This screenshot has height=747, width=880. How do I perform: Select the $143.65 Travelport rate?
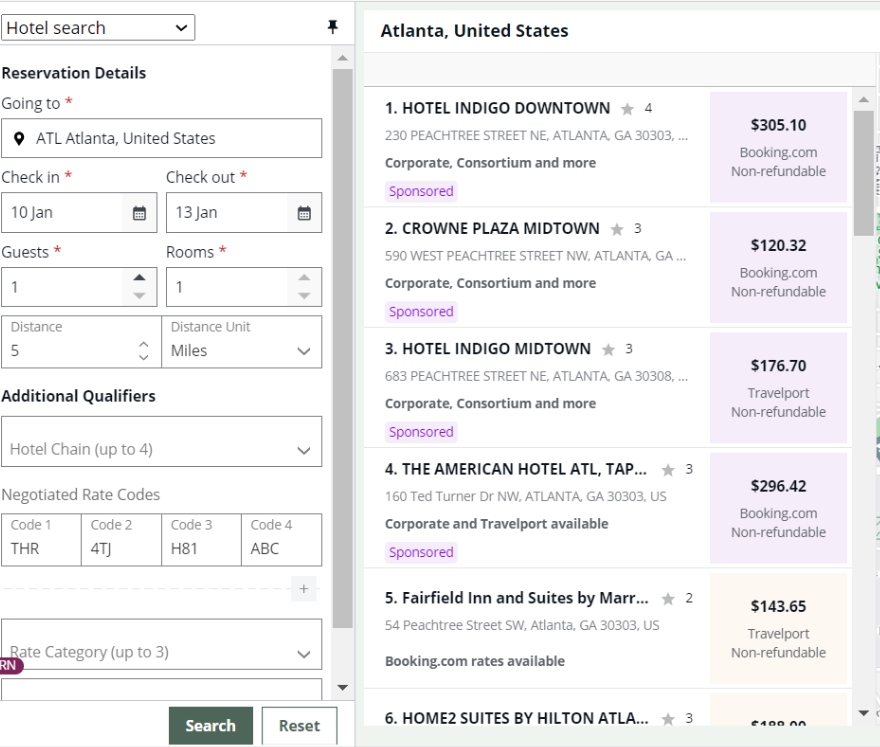[x=778, y=629]
